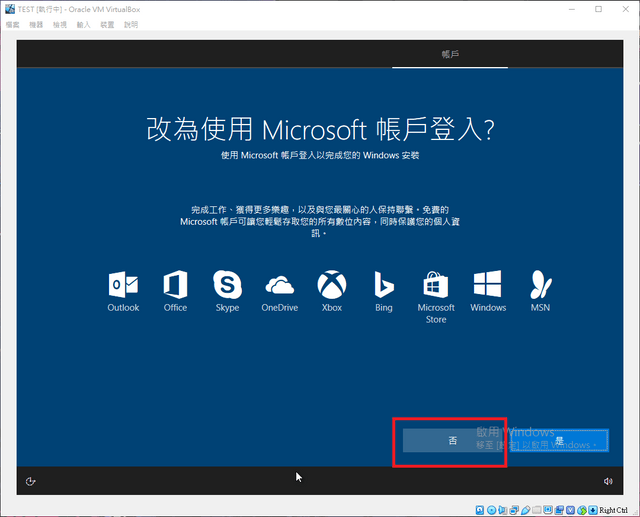Click the USB devices status icon
This screenshot has height=517, width=640.
click(526, 510)
